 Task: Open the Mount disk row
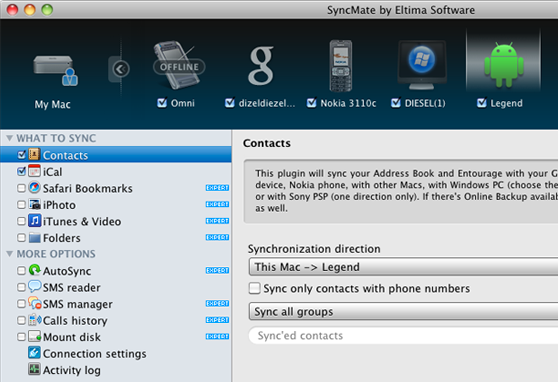point(116,336)
